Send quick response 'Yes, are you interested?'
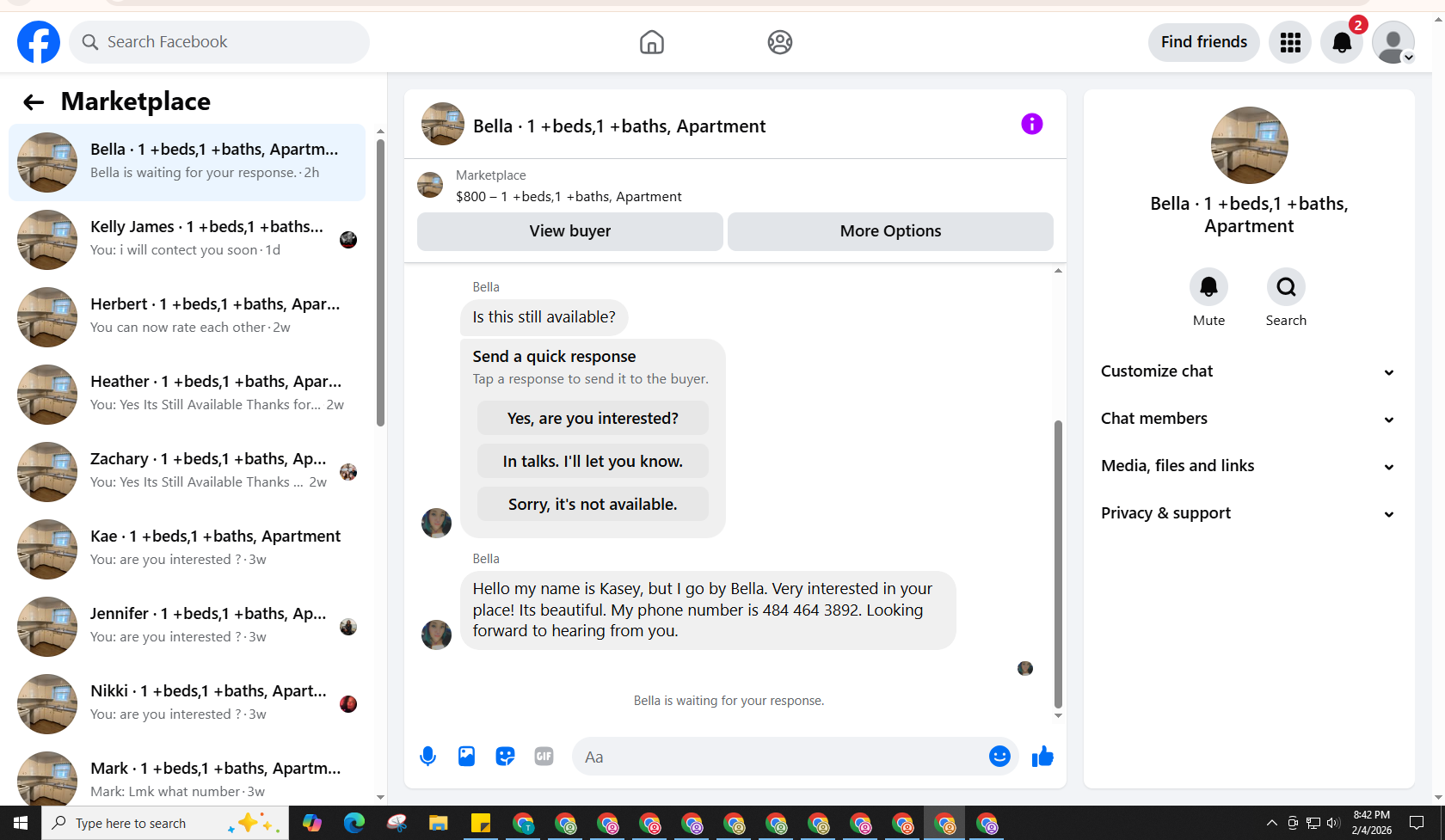Screen dimensions: 1445x840 (x=593, y=419)
